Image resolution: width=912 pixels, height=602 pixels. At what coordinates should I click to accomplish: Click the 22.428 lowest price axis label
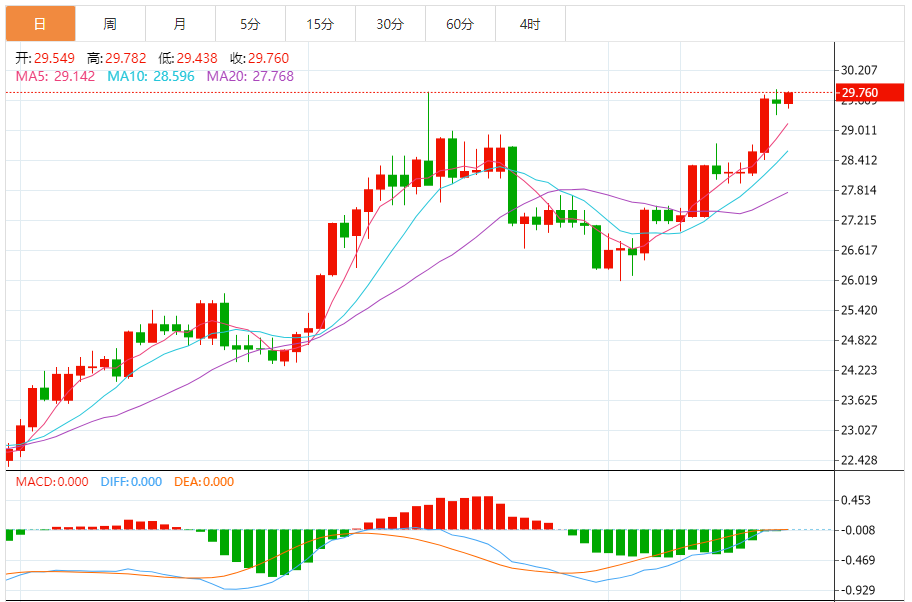pos(859,460)
